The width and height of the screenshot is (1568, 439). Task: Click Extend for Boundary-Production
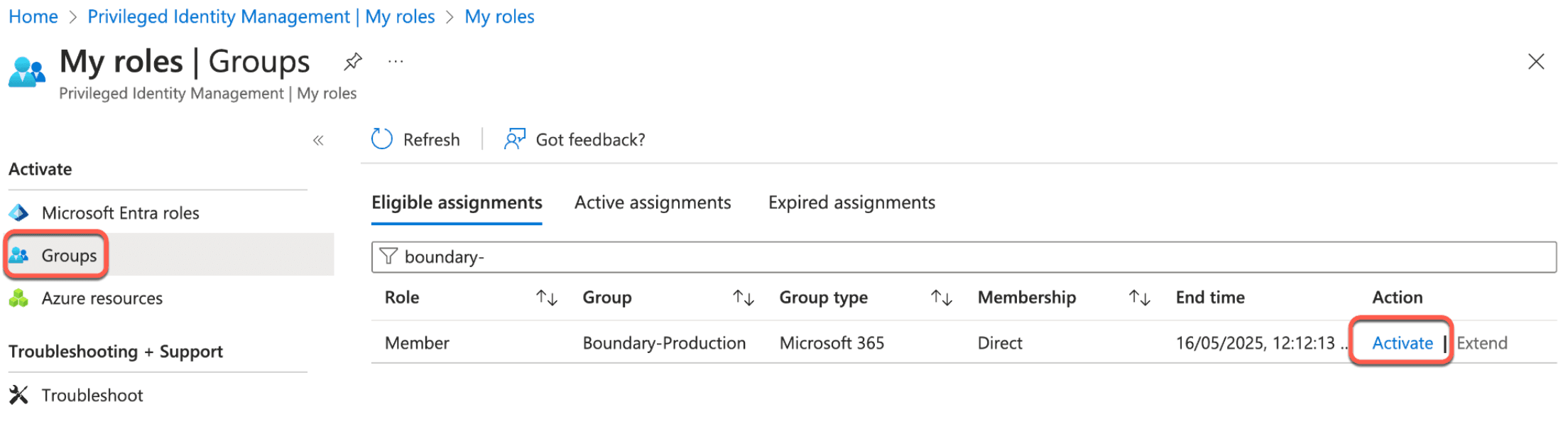1482,343
